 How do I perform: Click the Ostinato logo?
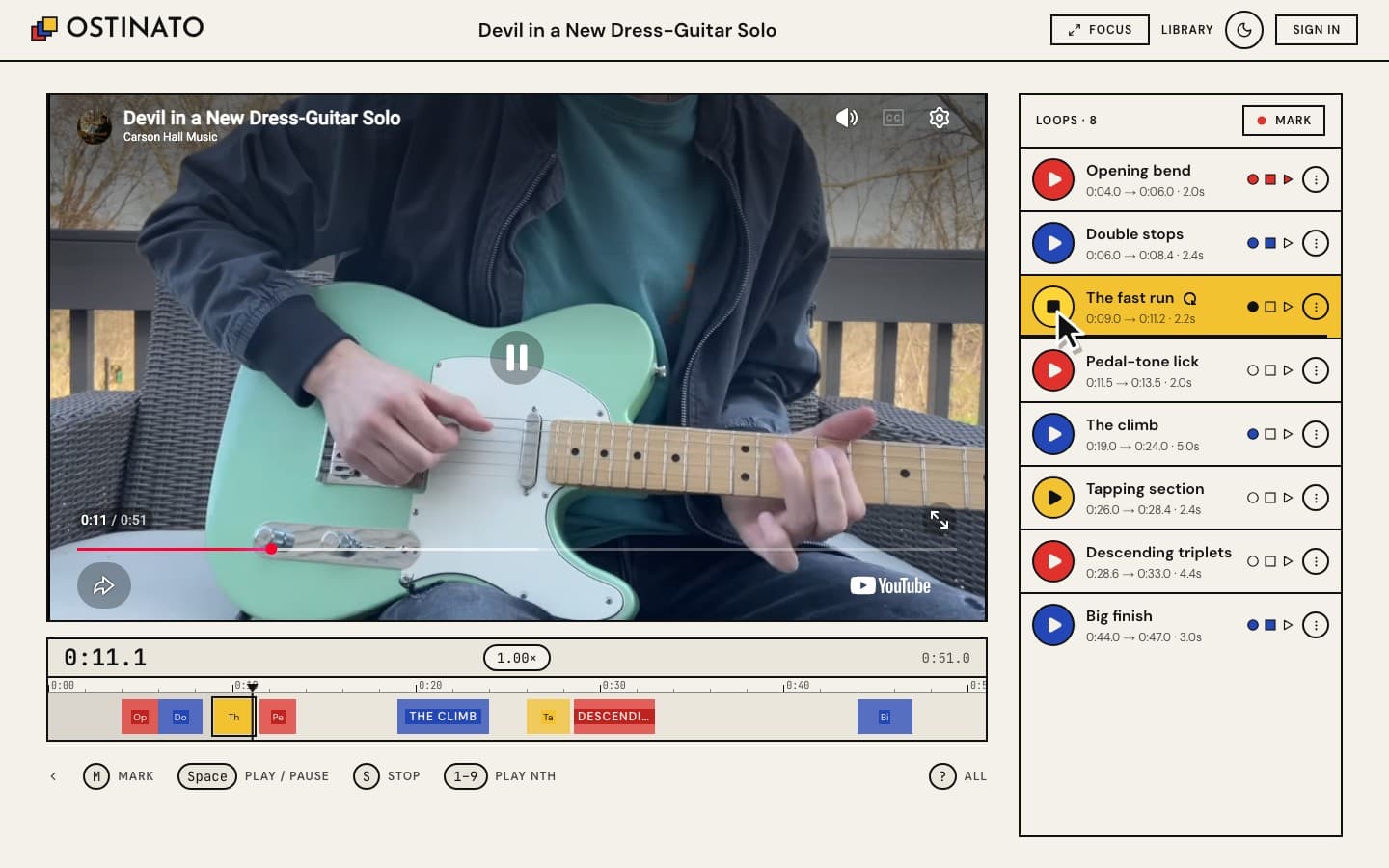(x=118, y=27)
